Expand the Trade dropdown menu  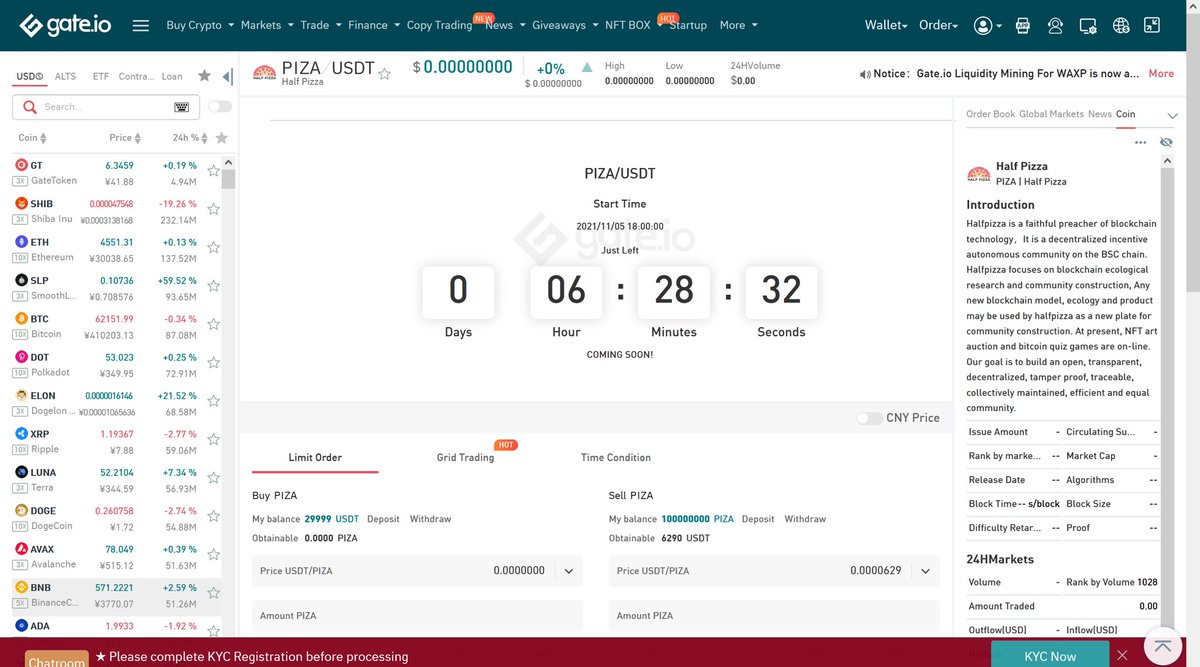pos(321,25)
